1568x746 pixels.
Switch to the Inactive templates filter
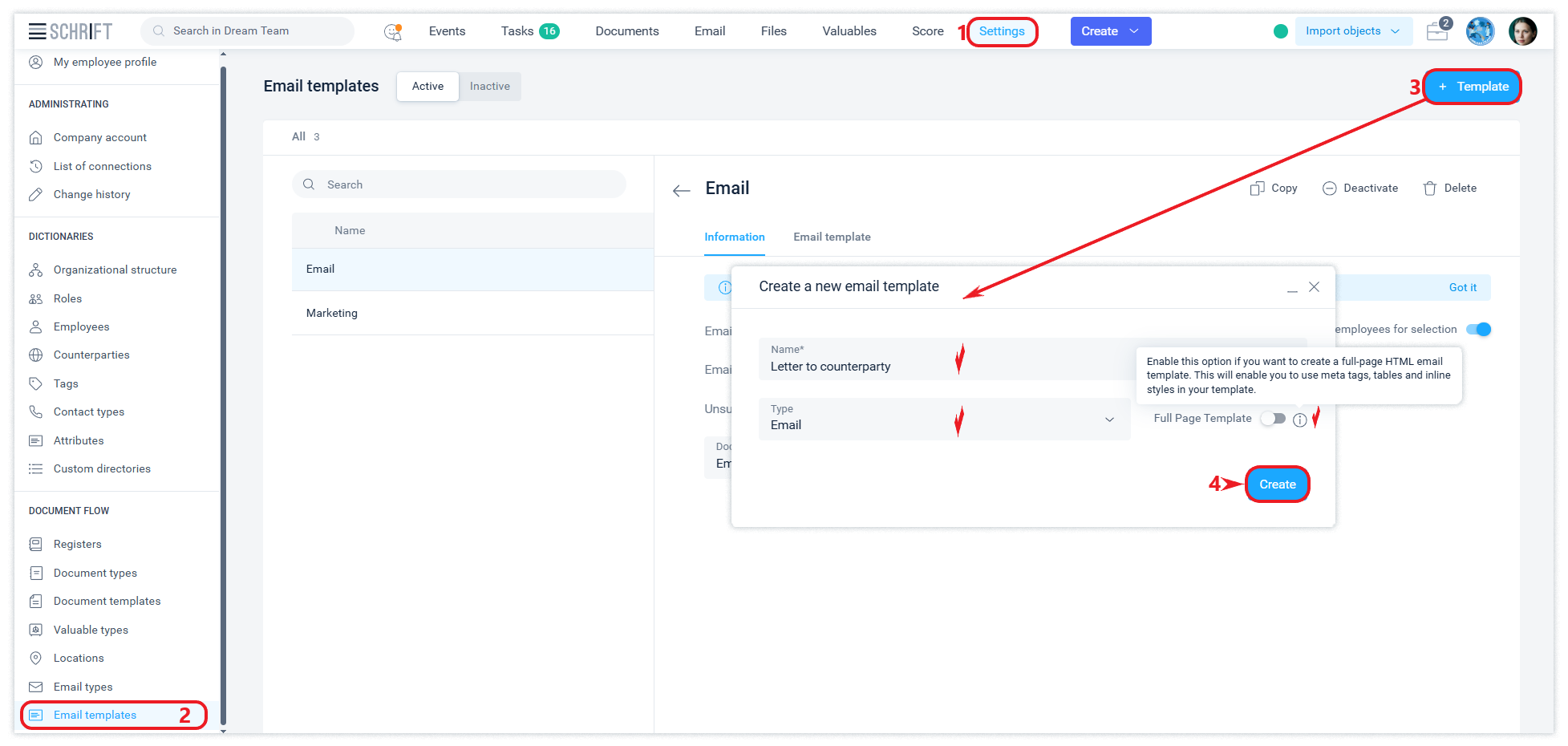click(x=489, y=87)
